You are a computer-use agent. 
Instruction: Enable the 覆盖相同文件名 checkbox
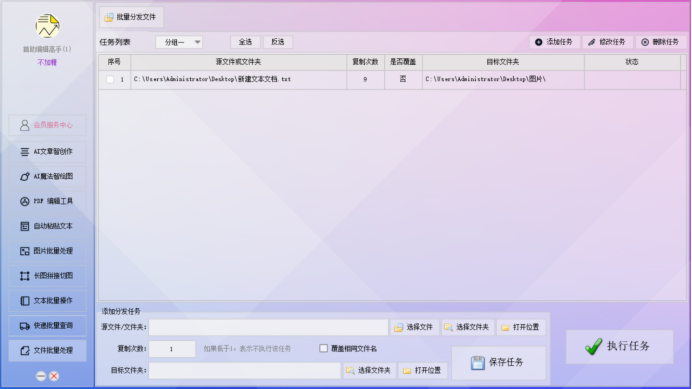tap(323, 348)
